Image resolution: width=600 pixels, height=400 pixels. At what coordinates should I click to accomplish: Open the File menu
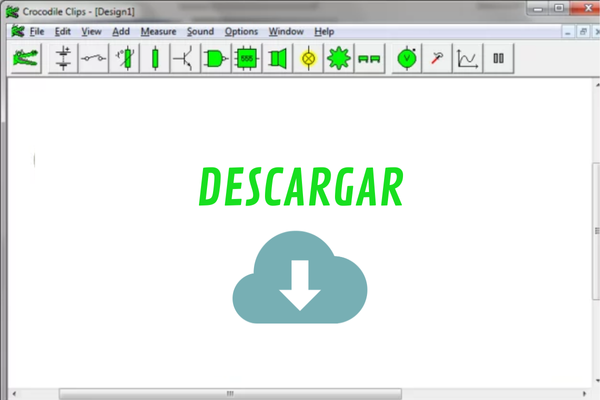tap(37, 31)
